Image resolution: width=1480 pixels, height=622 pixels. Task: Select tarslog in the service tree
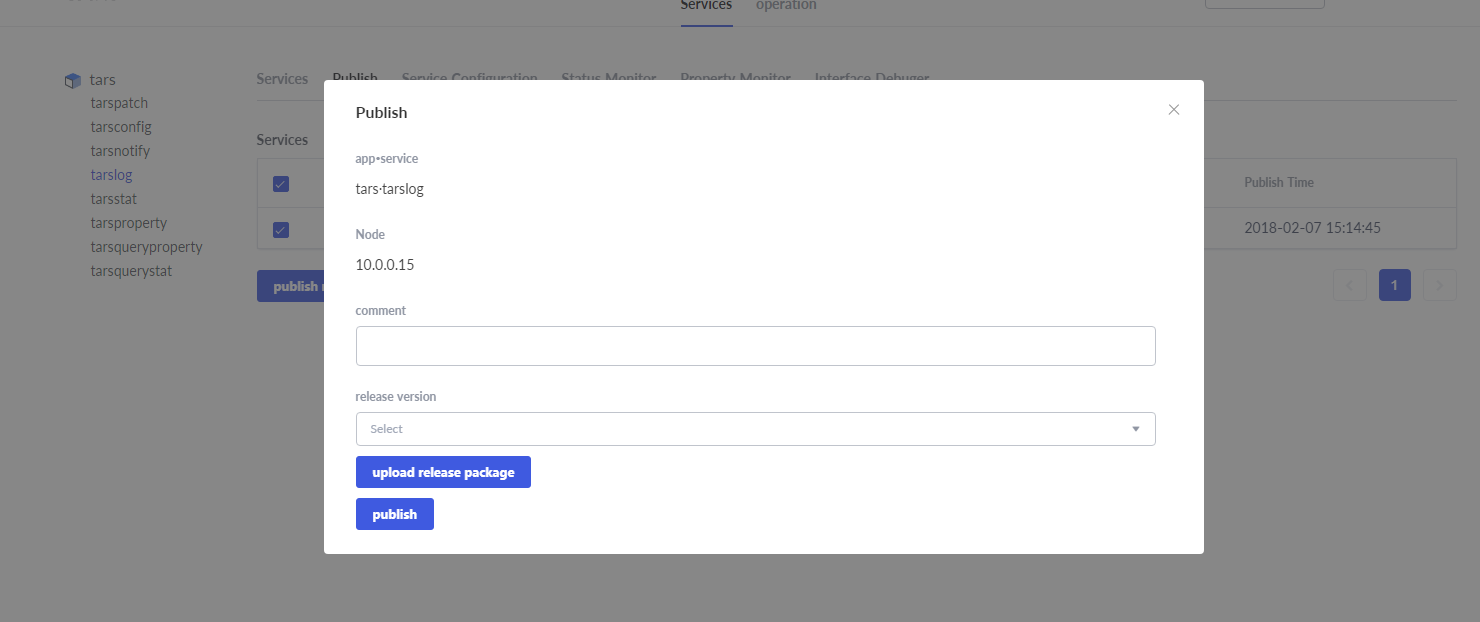point(111,175)
